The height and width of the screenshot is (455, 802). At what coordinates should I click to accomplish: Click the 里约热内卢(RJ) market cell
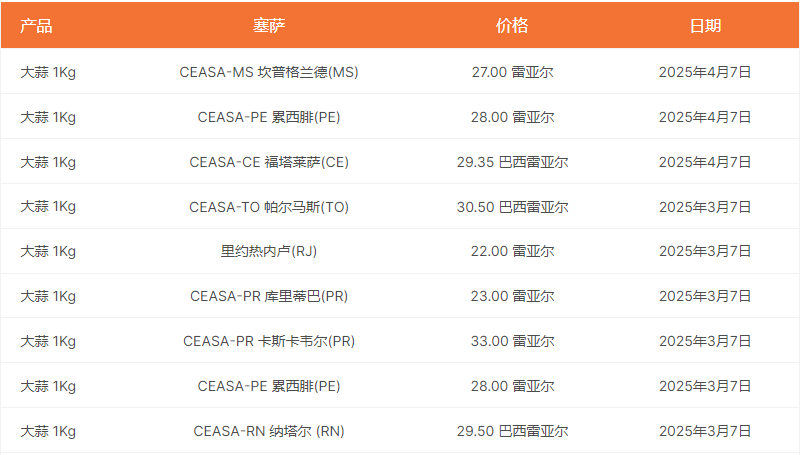tap(269, 251)
